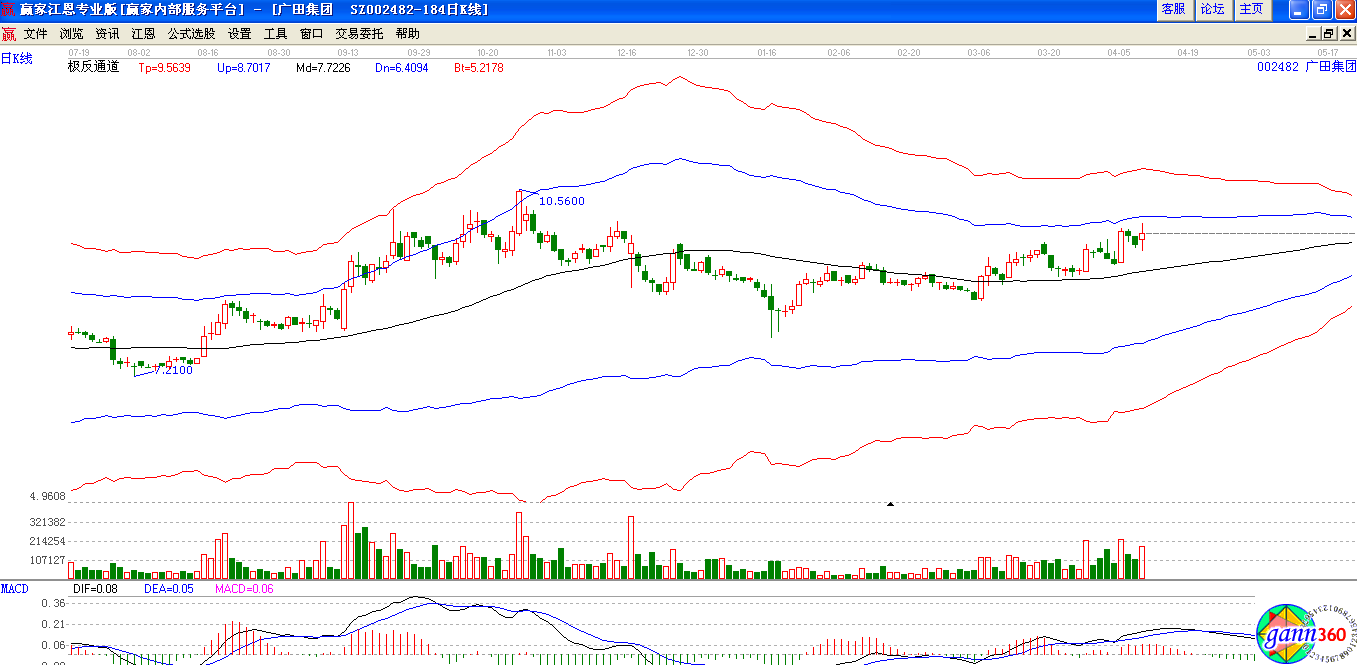Image resolution: width=1357 pixels, height=665 pixels.
Task: Open the 江恩 menu
Action: point(143,33)
